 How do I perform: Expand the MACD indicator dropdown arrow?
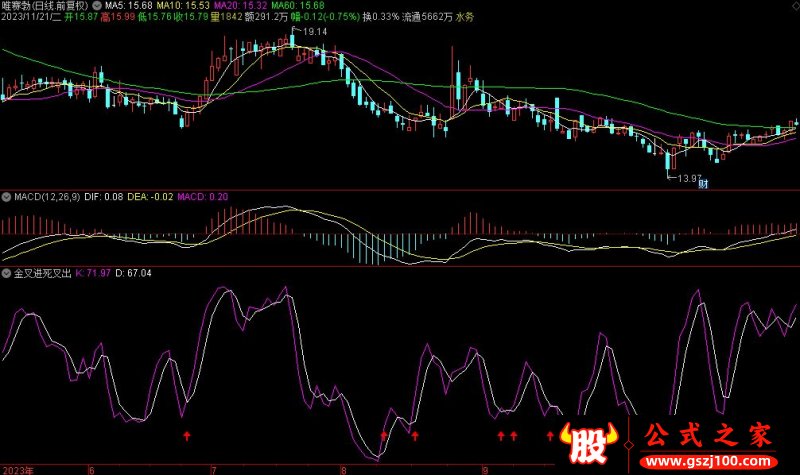point(6,197)
